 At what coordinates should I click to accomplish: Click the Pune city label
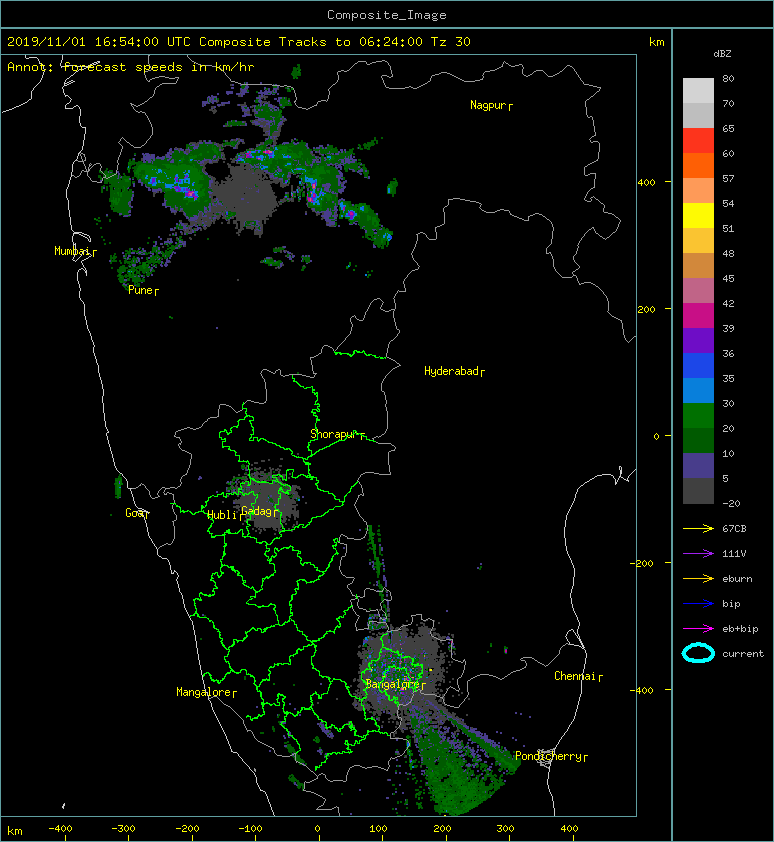[140, 290]
